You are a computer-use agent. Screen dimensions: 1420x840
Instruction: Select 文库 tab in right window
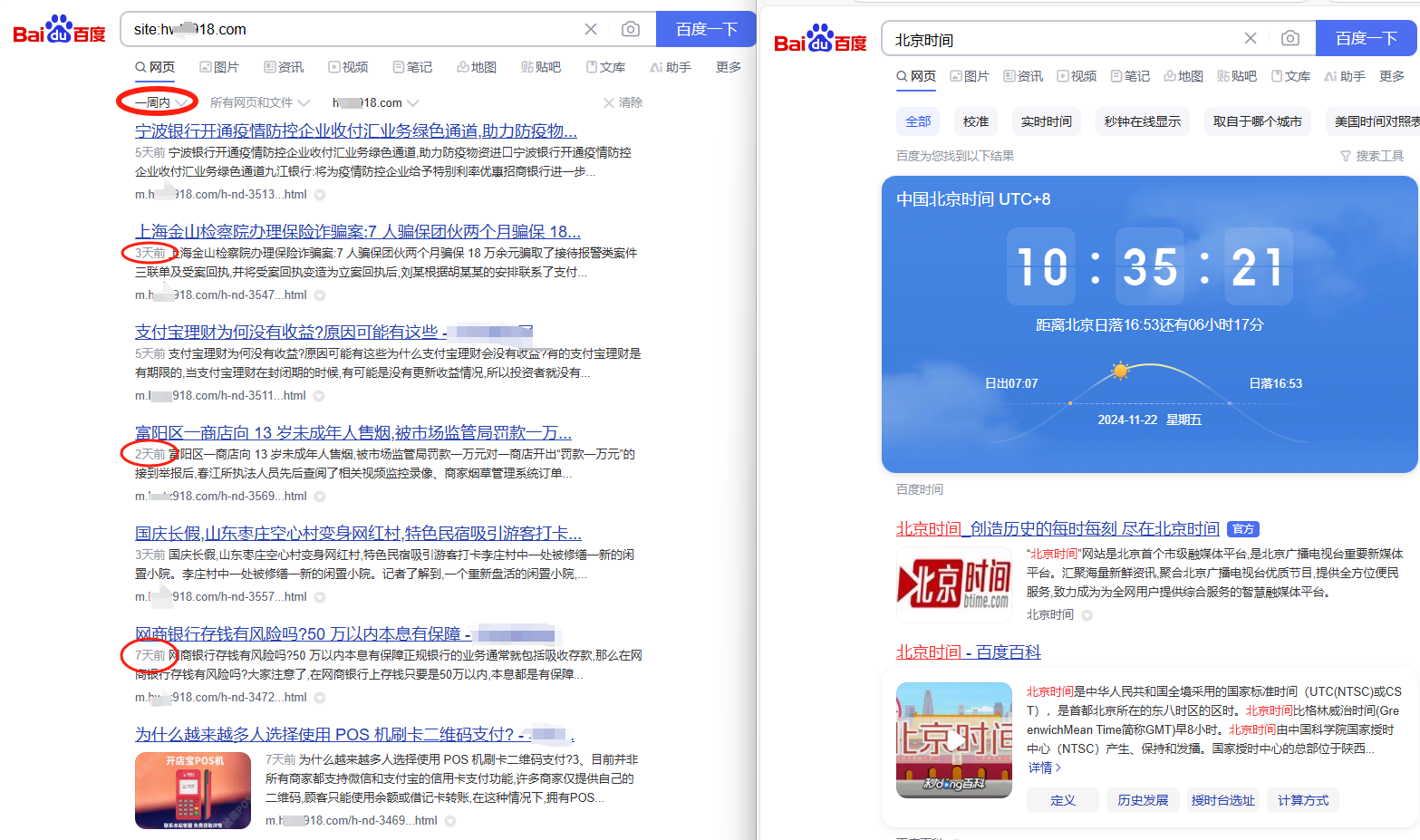point(1290,76)
